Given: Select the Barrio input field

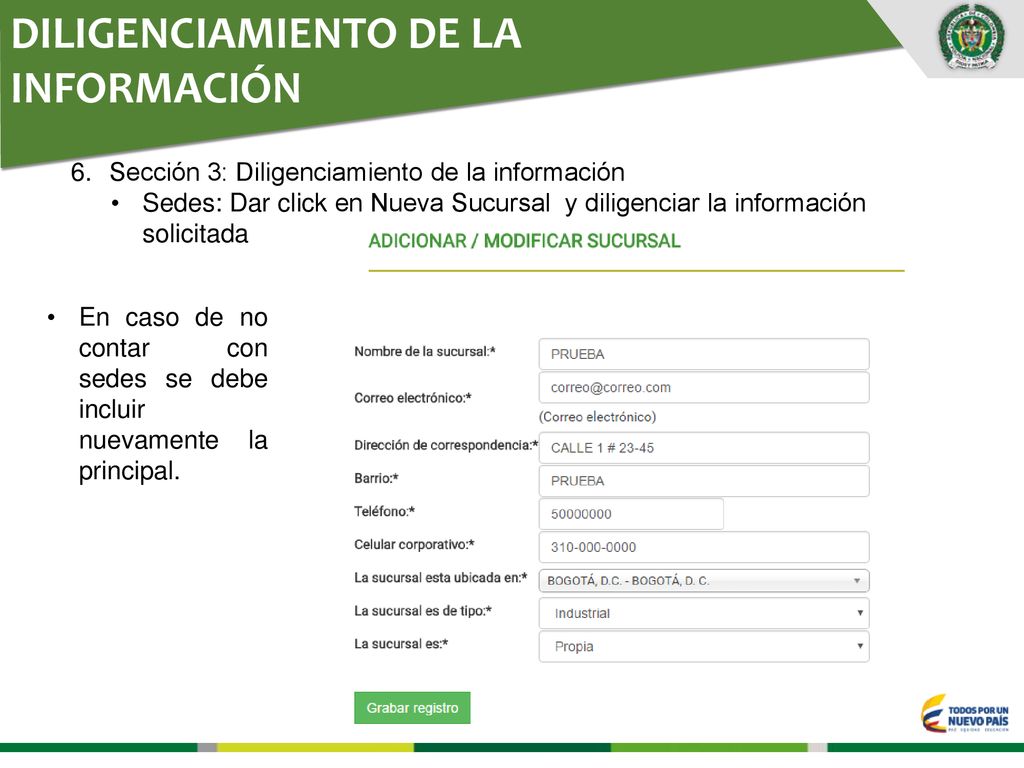Looking at the screenshot, I should [x=704, y=481].
